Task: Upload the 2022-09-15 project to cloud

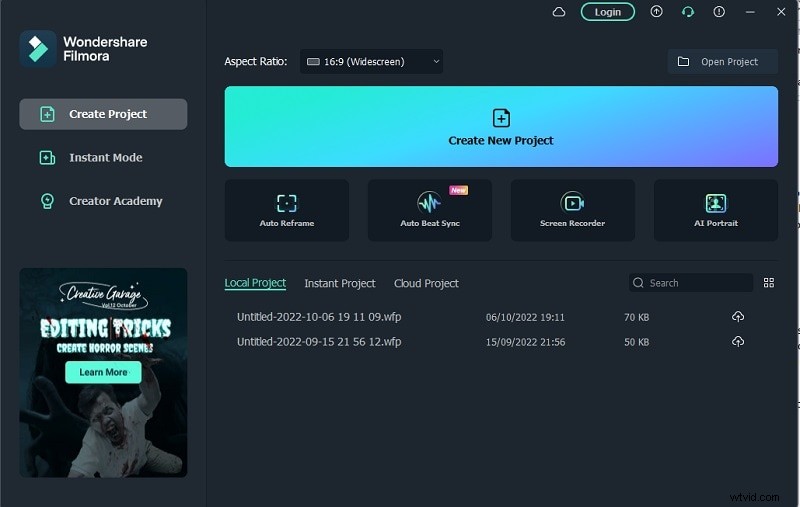Action: click(x=738, y=342)
